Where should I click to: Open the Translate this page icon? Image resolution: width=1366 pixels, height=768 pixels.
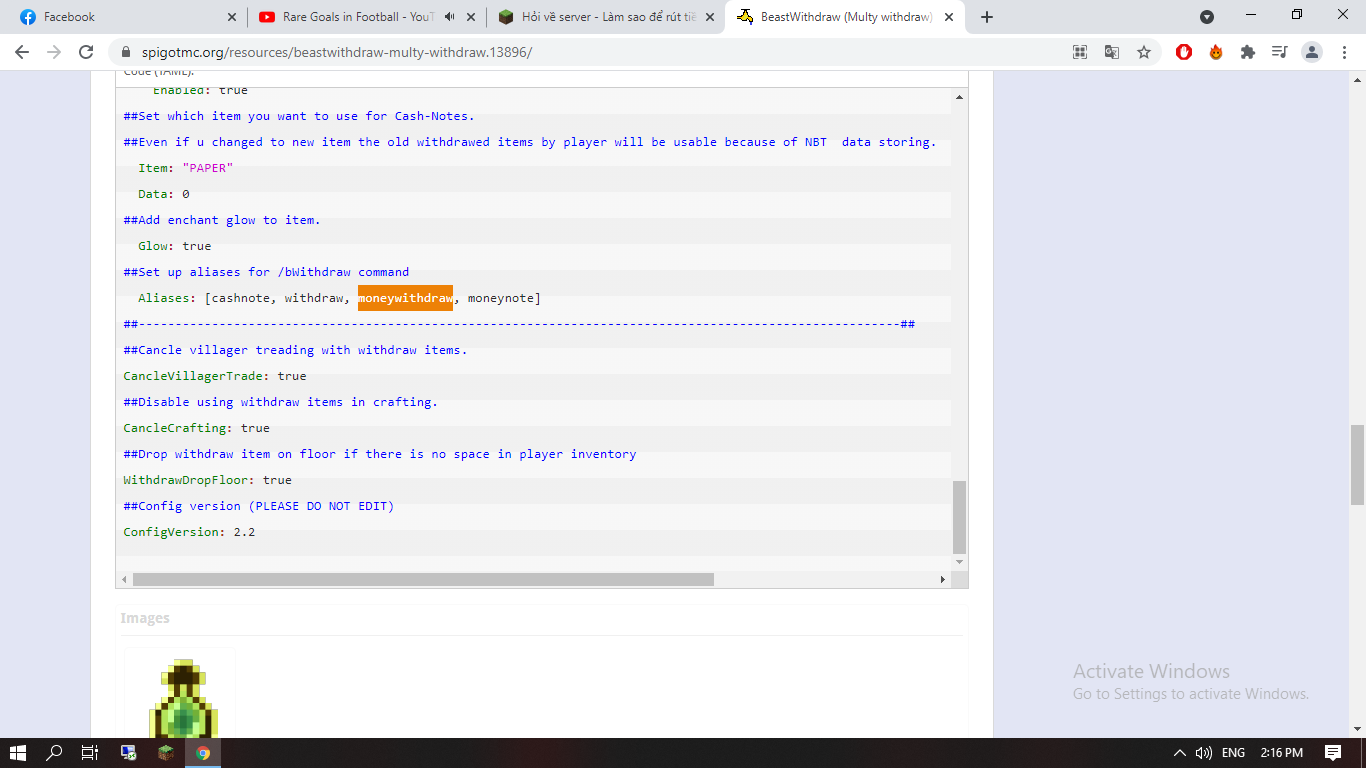[x=1112, y=52]
